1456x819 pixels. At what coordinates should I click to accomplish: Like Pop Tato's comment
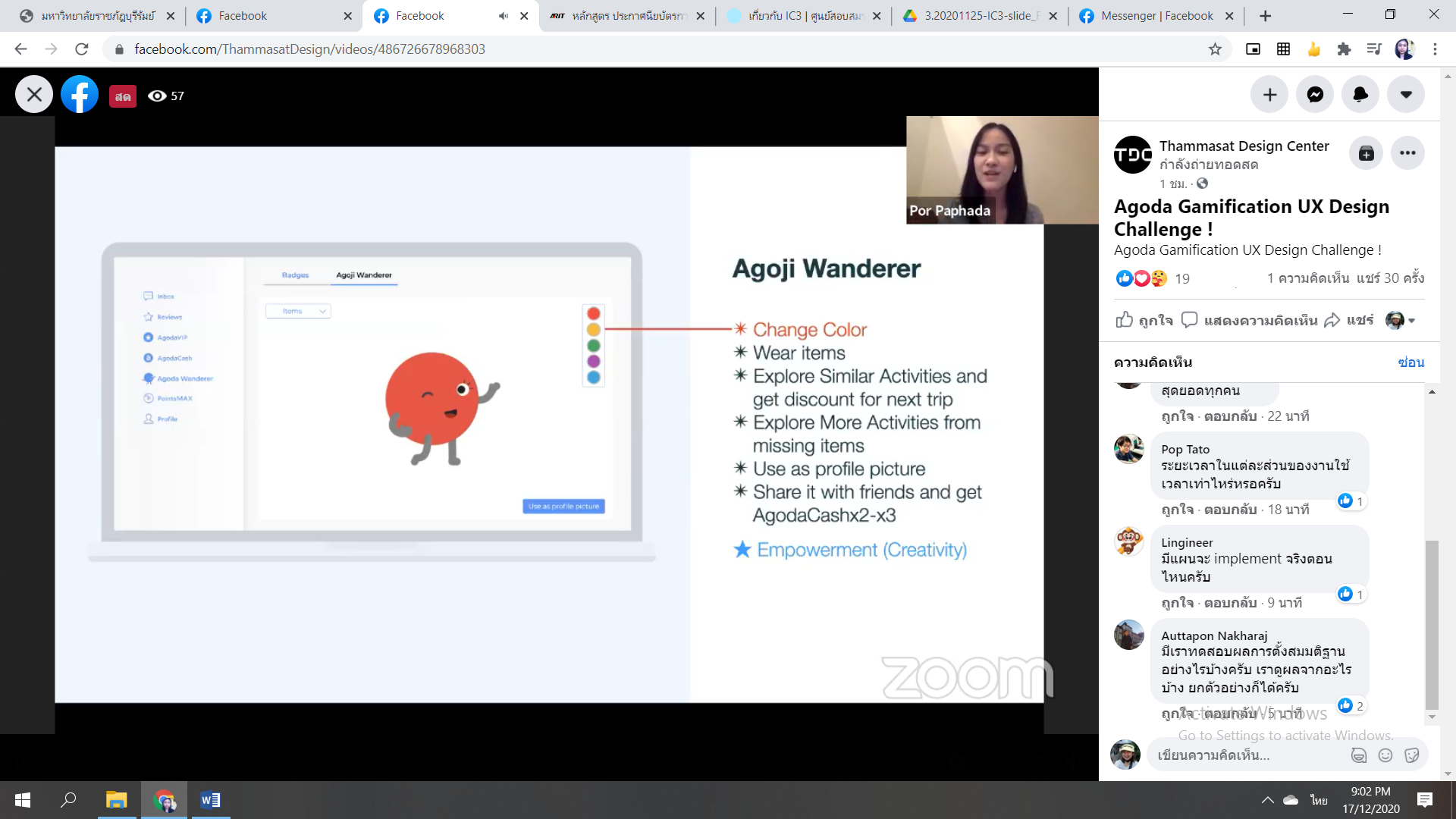tap(1175, 510)
